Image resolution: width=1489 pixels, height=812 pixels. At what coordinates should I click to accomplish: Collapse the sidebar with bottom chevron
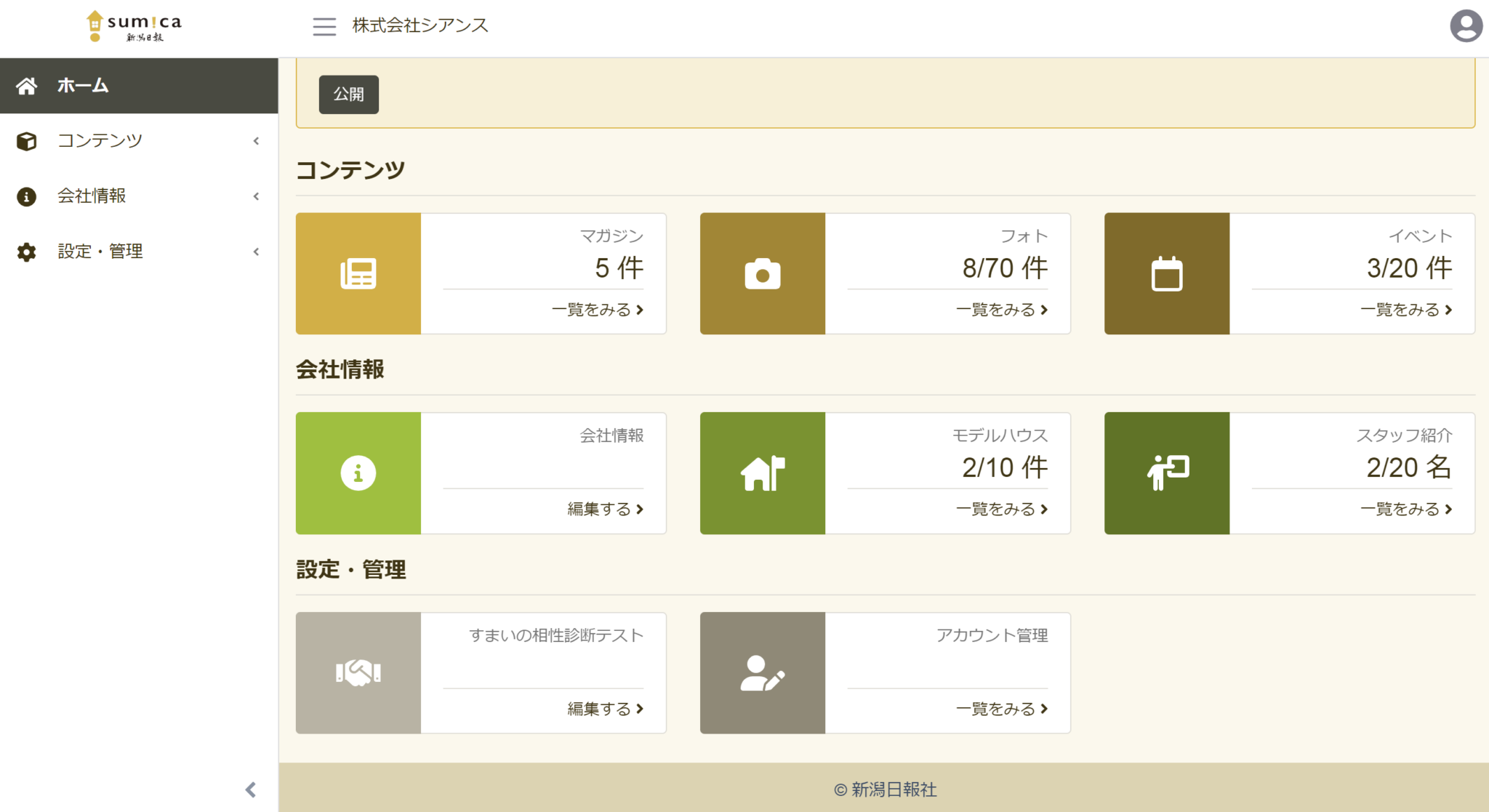point(251,789)
